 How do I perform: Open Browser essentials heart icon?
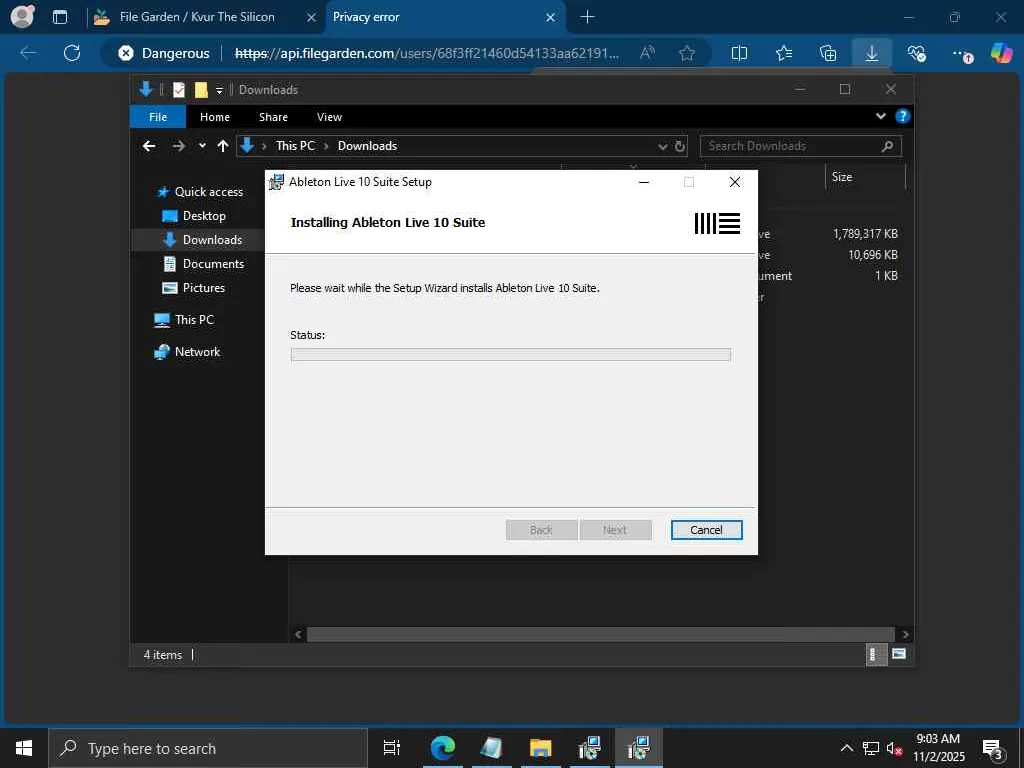tap(916, 53)
